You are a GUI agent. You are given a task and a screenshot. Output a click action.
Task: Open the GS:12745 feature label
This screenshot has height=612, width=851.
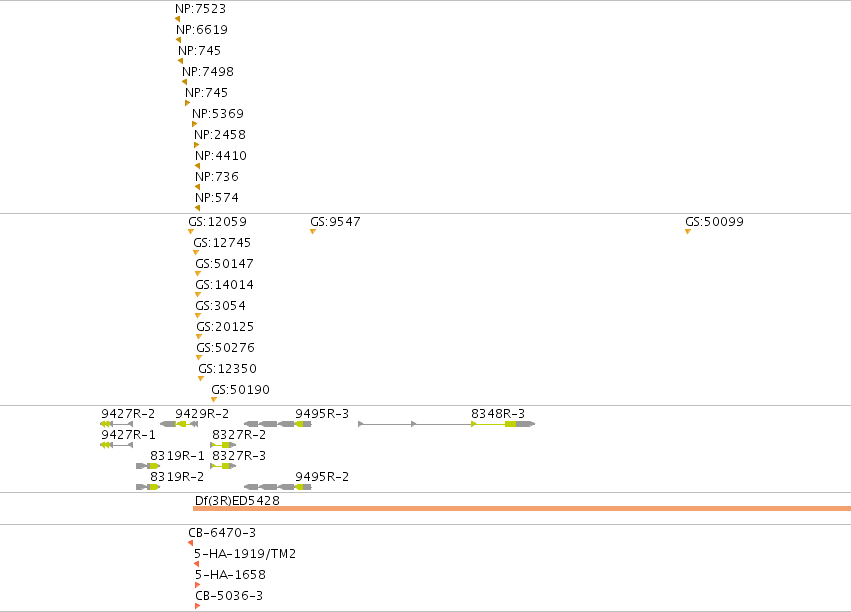pyautogui.click(x=222, y=243)
